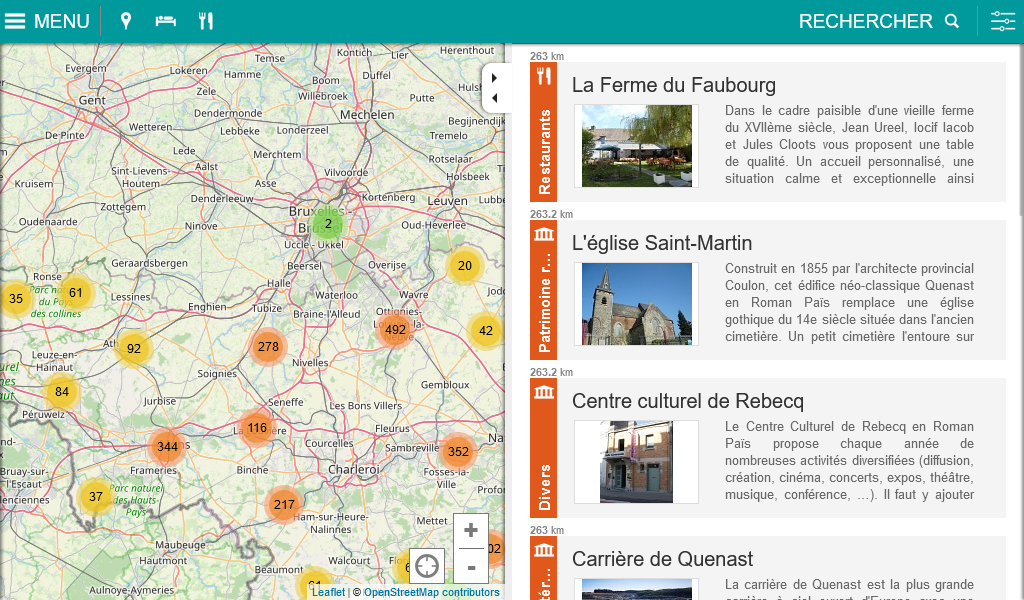
Task: Open the filter sliders settings icon
Action: point(1002,21)
